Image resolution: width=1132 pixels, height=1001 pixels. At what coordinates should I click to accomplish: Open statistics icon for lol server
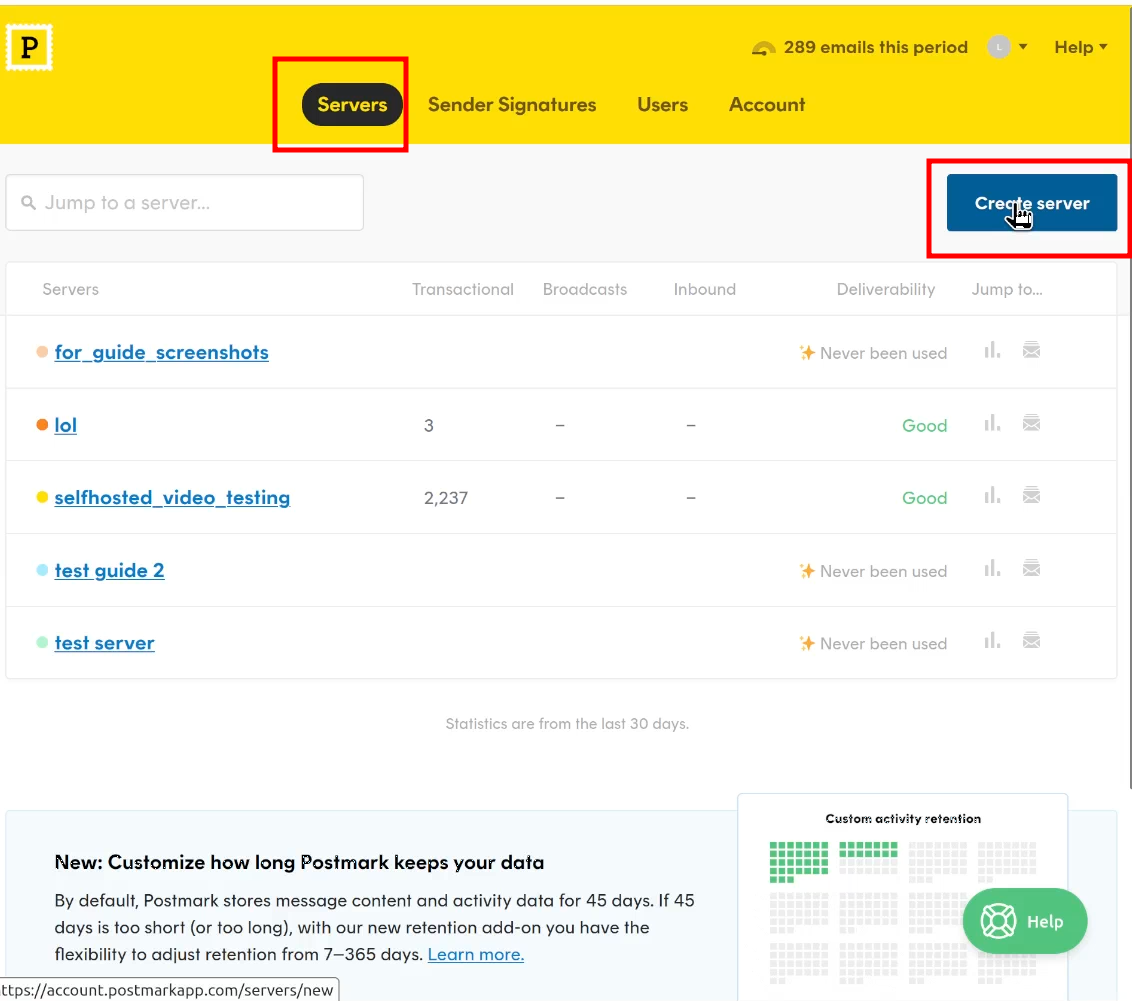tap(992, 424)
